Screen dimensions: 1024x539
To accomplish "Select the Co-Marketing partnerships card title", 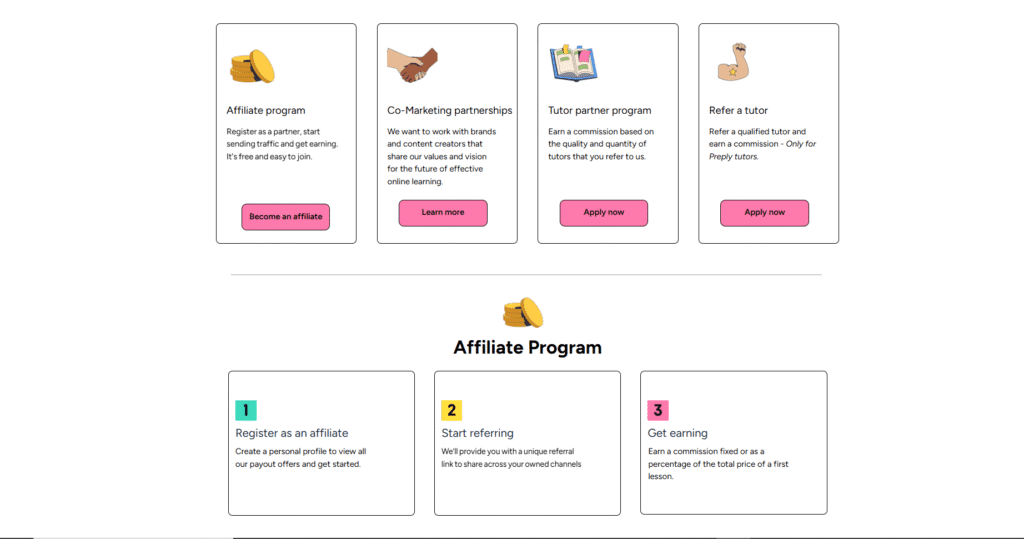I will (x=449, y=110).
